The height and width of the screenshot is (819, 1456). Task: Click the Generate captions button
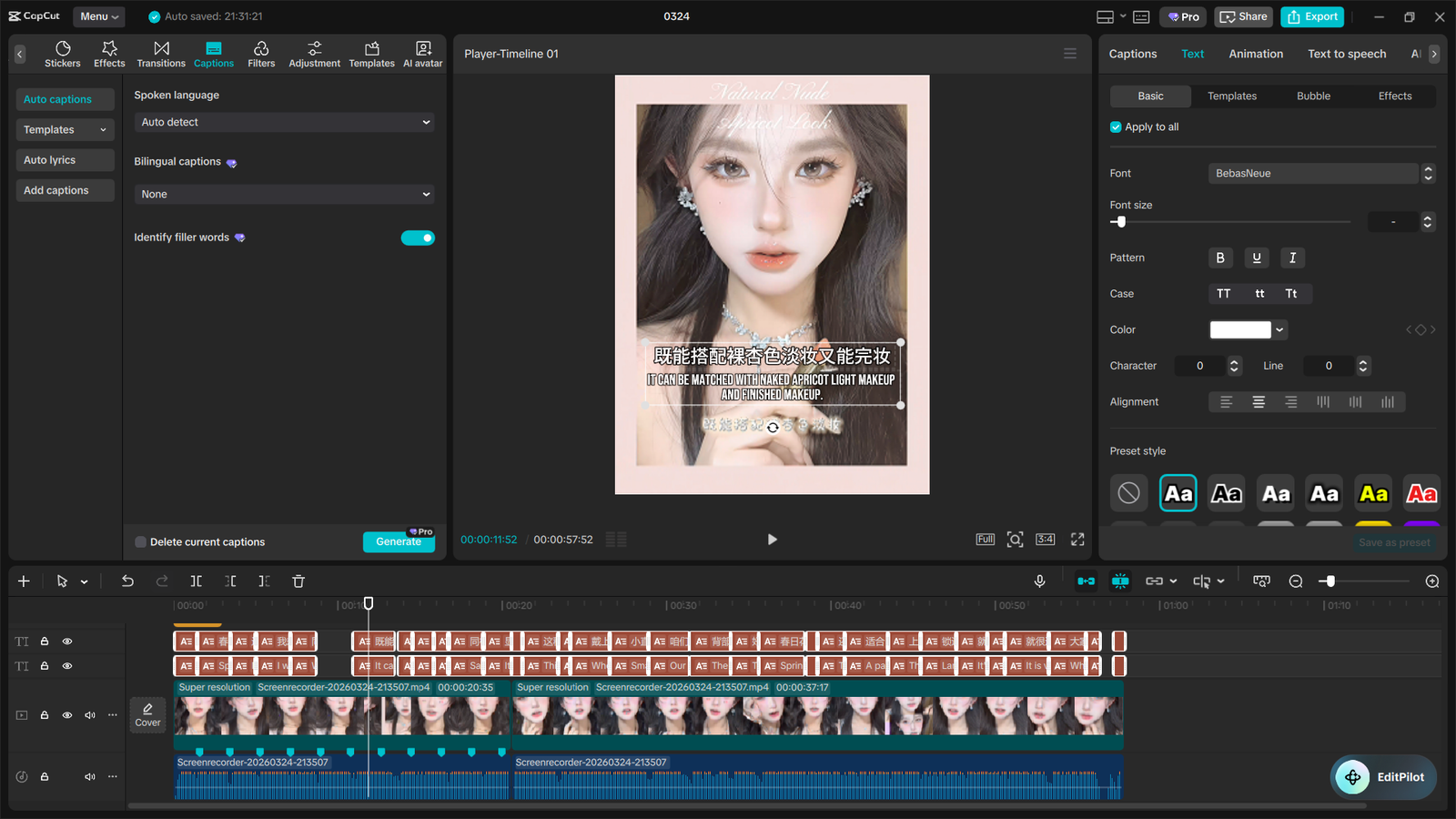click(x=399, y=541)
